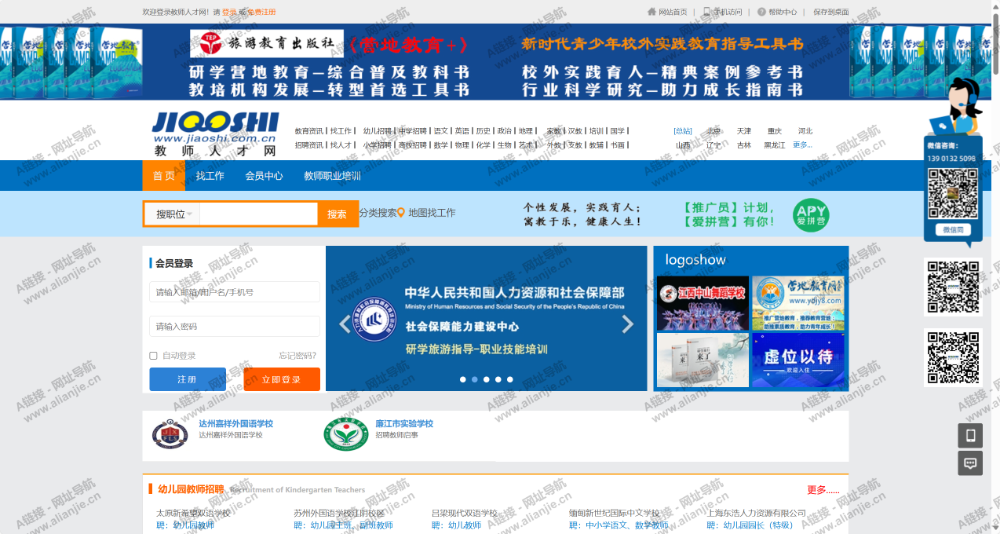The height and width of the screenshot is (534, 1000).
Task: Open the 分类搜索 link
Action: 378,213
